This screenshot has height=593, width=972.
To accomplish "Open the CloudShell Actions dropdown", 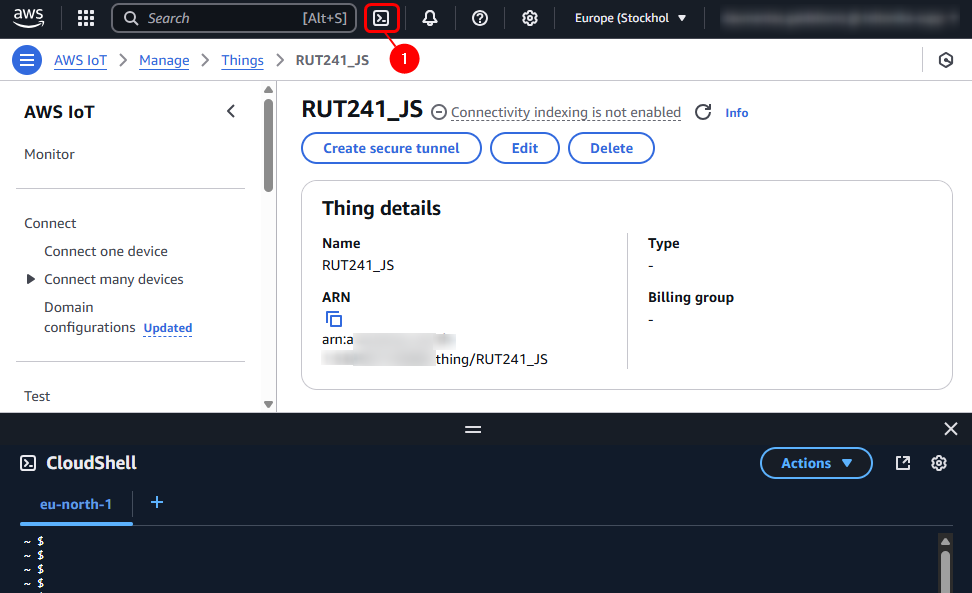I will pyautogui.click(x=816, y=463).
